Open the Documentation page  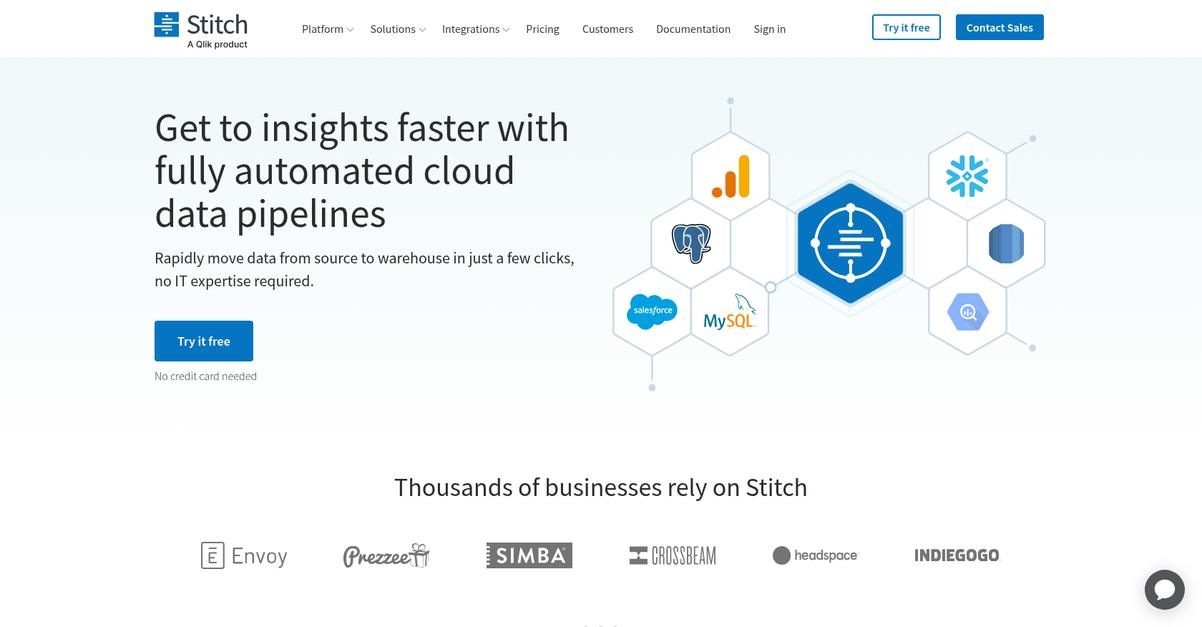[693, 29]
